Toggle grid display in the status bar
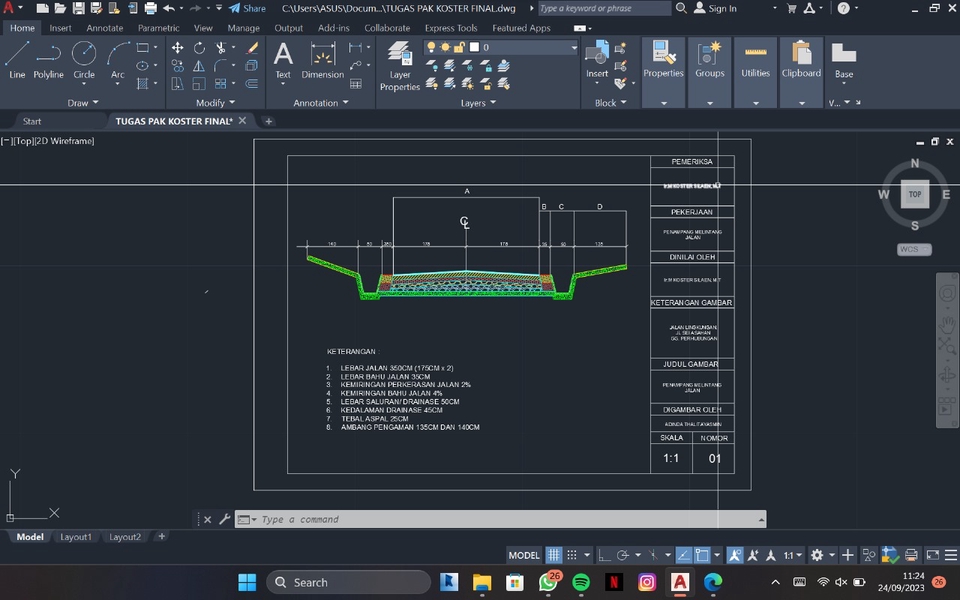This screenshot has height=600, width=960. point(554,554)
